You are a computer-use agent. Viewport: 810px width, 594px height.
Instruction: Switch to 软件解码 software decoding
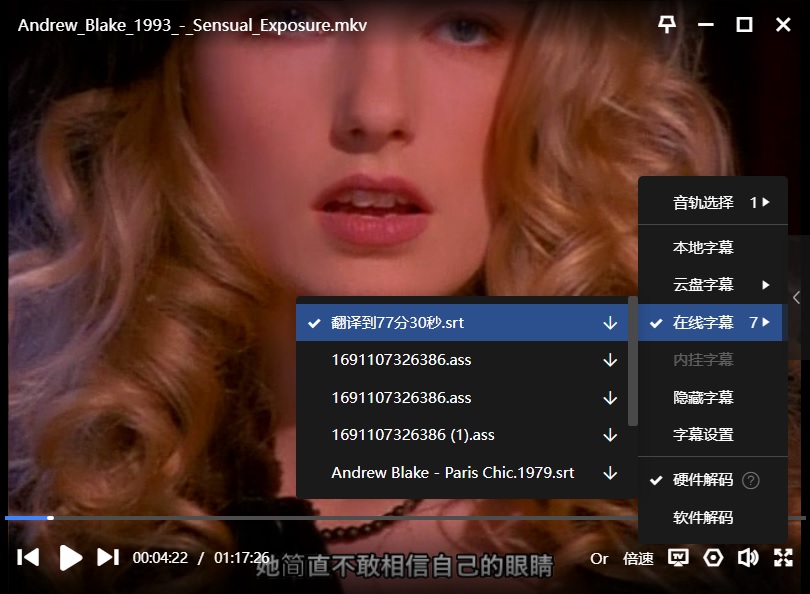[x=703, y=517]
